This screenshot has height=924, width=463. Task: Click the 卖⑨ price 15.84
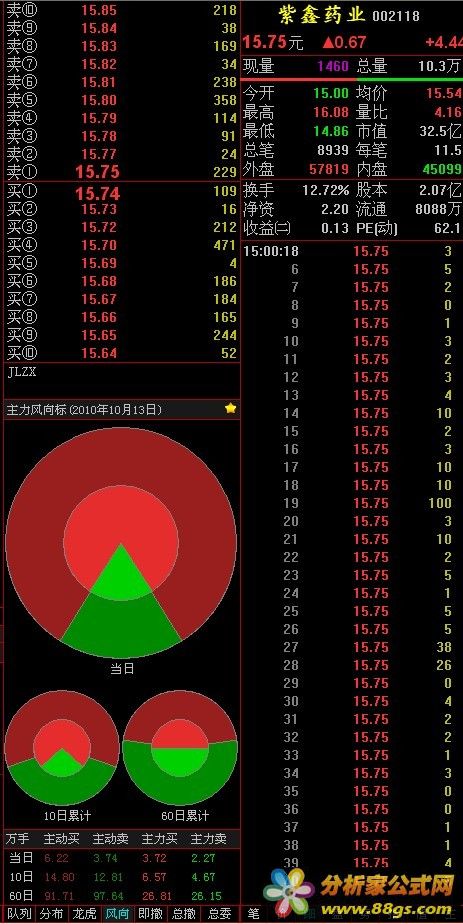[99, 28]
